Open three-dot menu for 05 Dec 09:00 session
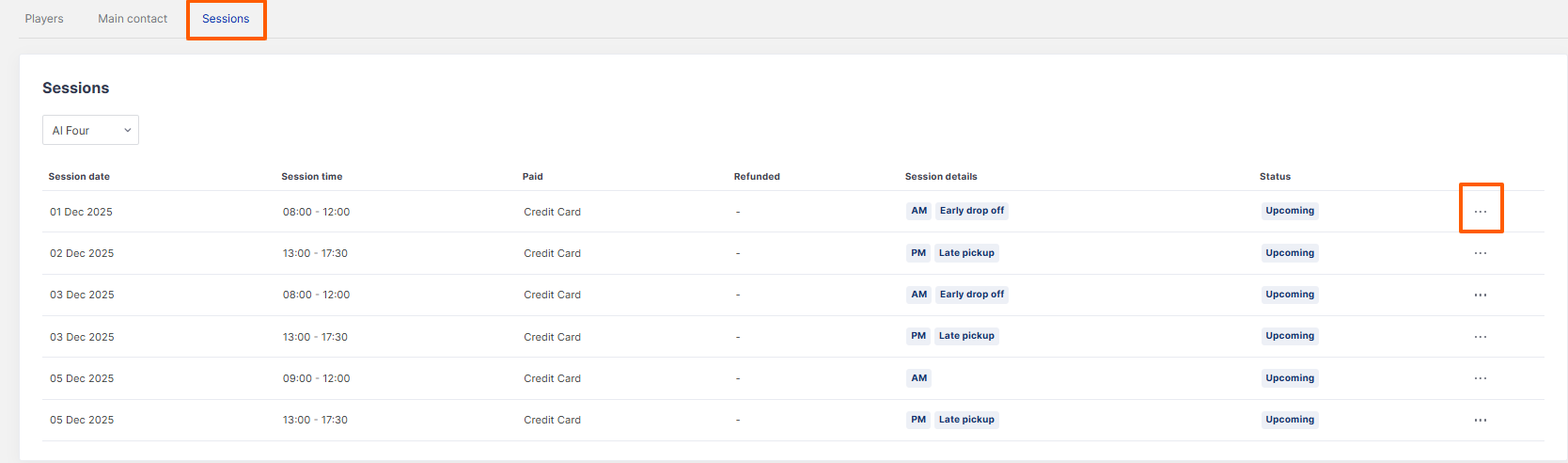Viewport: 1568px width, 463px height. (1481, 378)
